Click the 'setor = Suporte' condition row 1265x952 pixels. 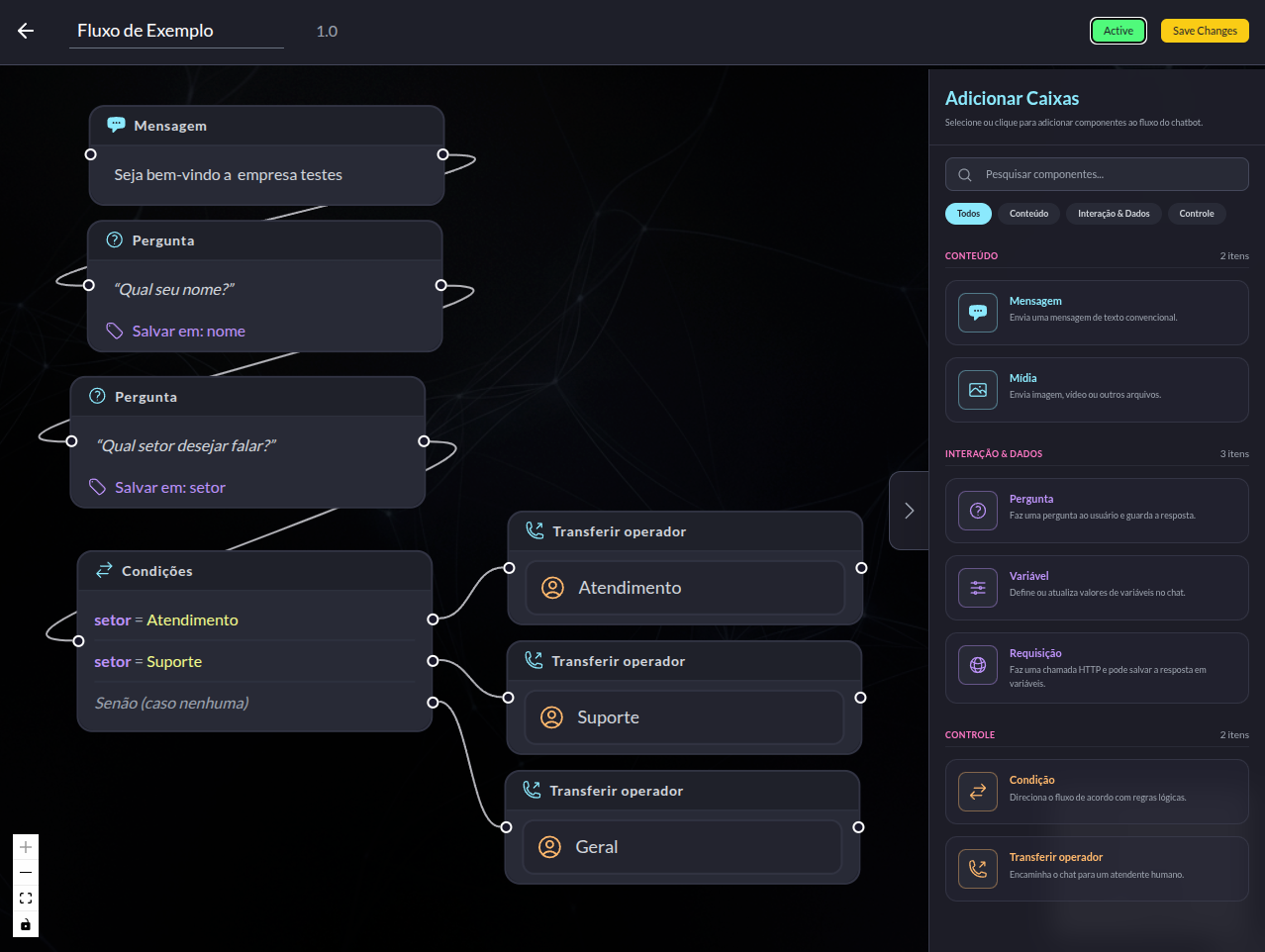pos(254,661)
